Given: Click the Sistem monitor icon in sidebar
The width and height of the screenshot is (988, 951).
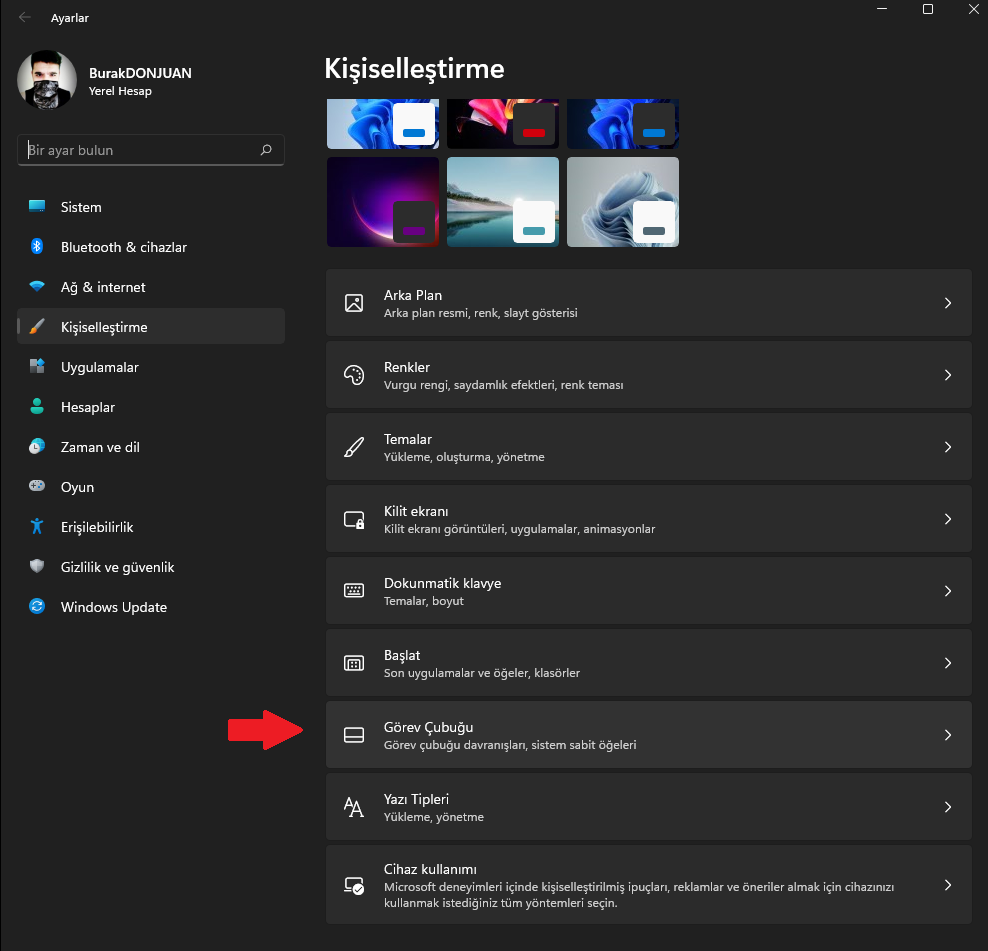Looking at the screenshot, I should pos(37,207).
